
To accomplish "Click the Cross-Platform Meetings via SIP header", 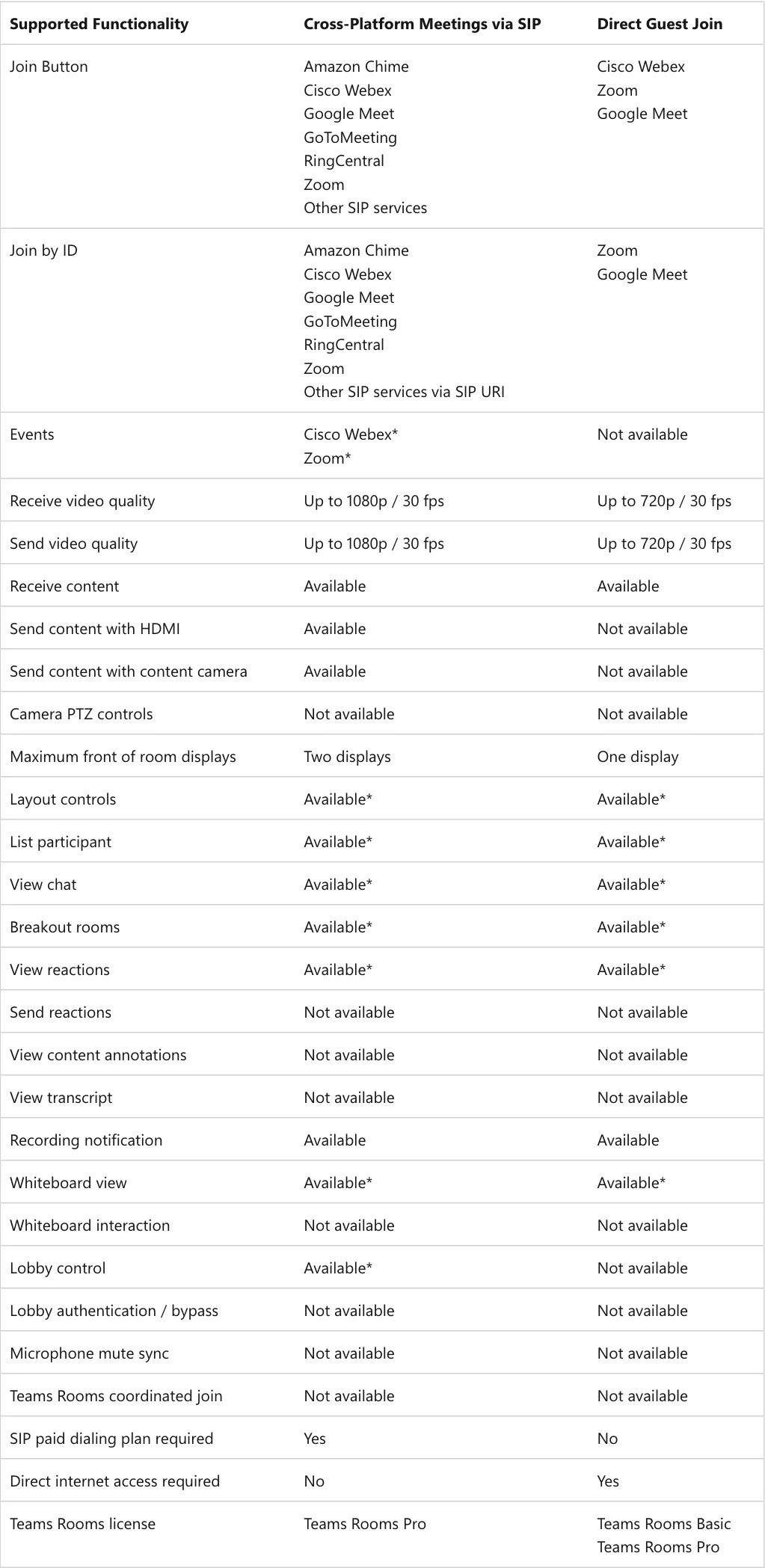I will 422,24.
